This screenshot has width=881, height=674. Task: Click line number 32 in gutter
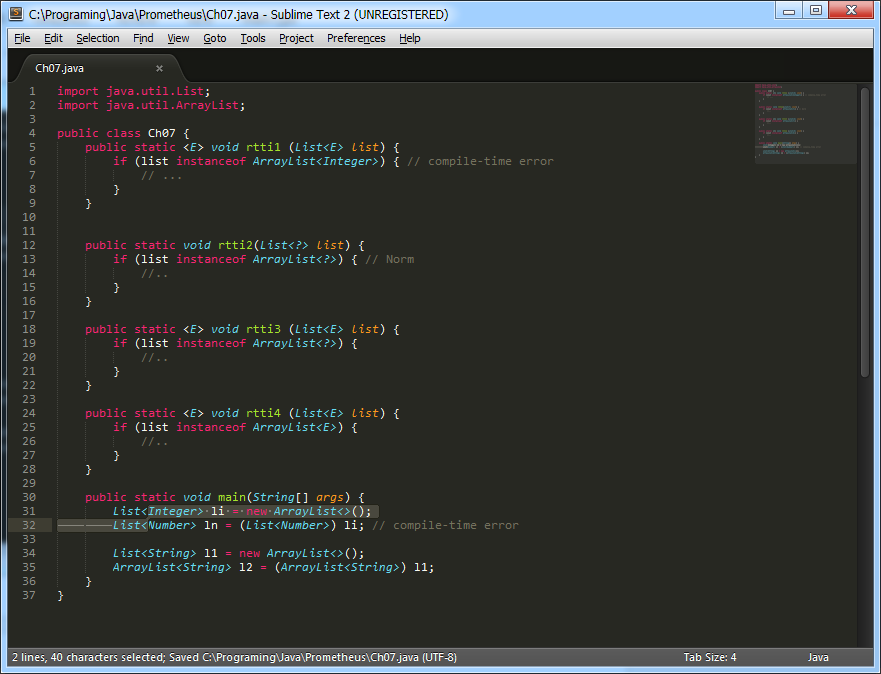click(x=29, y=525)
